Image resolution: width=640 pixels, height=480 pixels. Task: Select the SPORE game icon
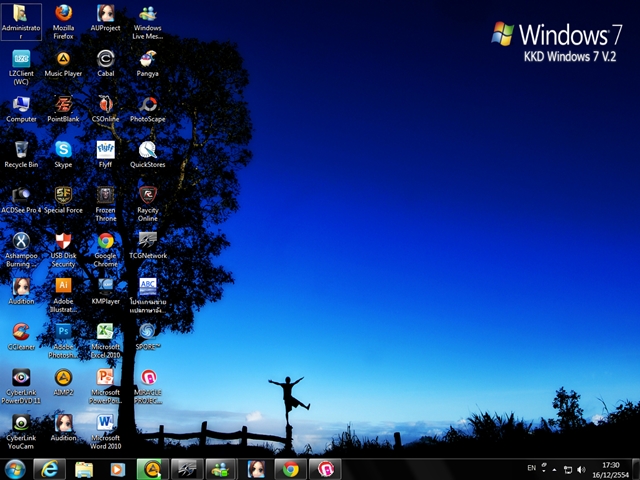(x=147, y=337)
